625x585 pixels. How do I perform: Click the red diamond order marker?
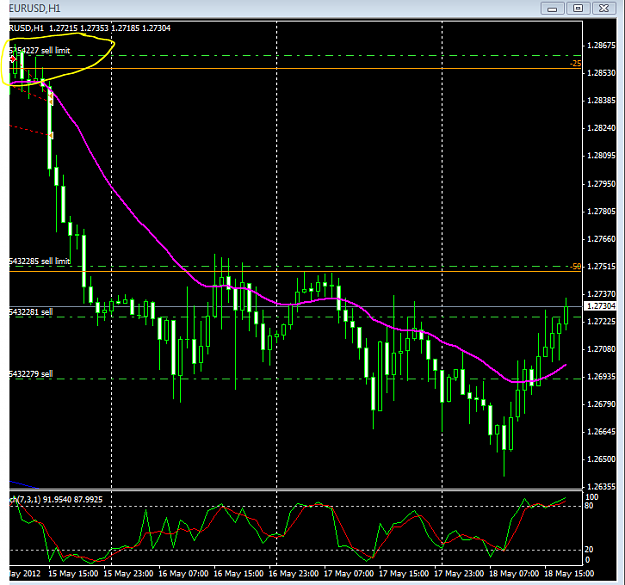coord(13,59)
